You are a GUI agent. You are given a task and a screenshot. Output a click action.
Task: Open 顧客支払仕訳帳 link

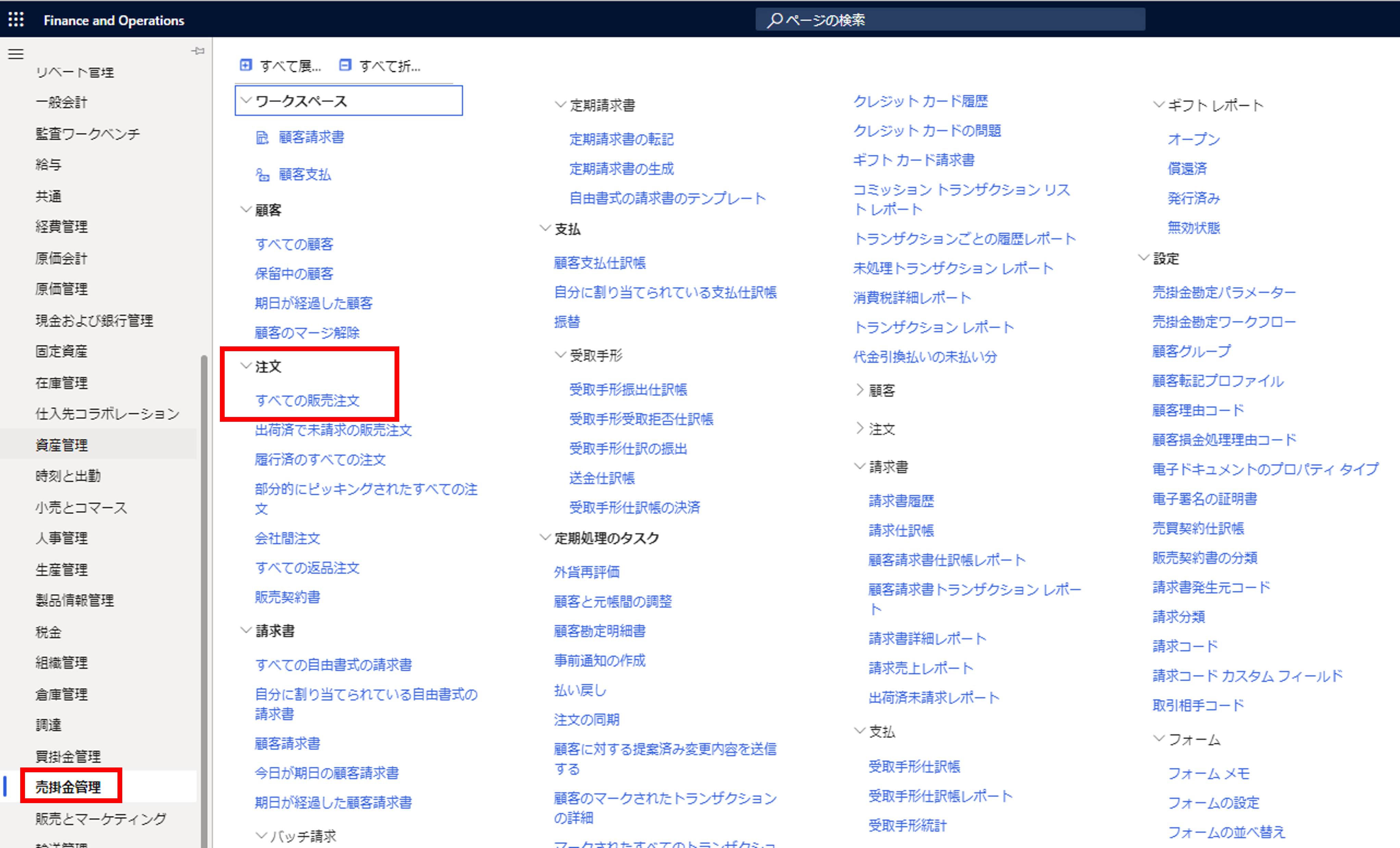pos(600,262)
